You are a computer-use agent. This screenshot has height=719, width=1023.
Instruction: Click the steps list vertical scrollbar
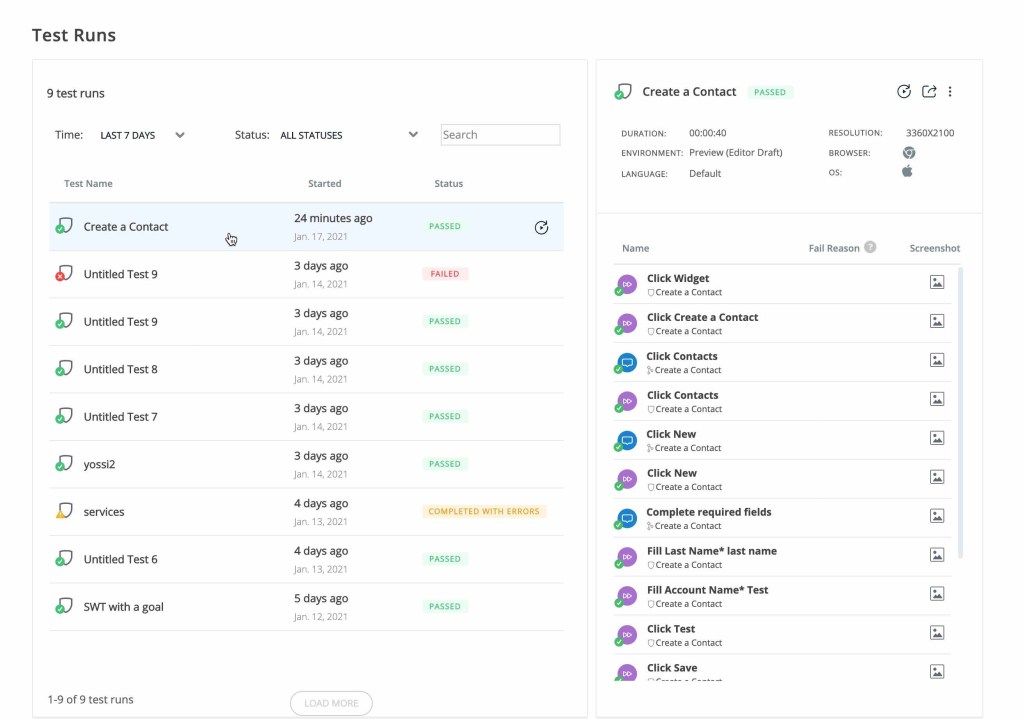[960, 410]
